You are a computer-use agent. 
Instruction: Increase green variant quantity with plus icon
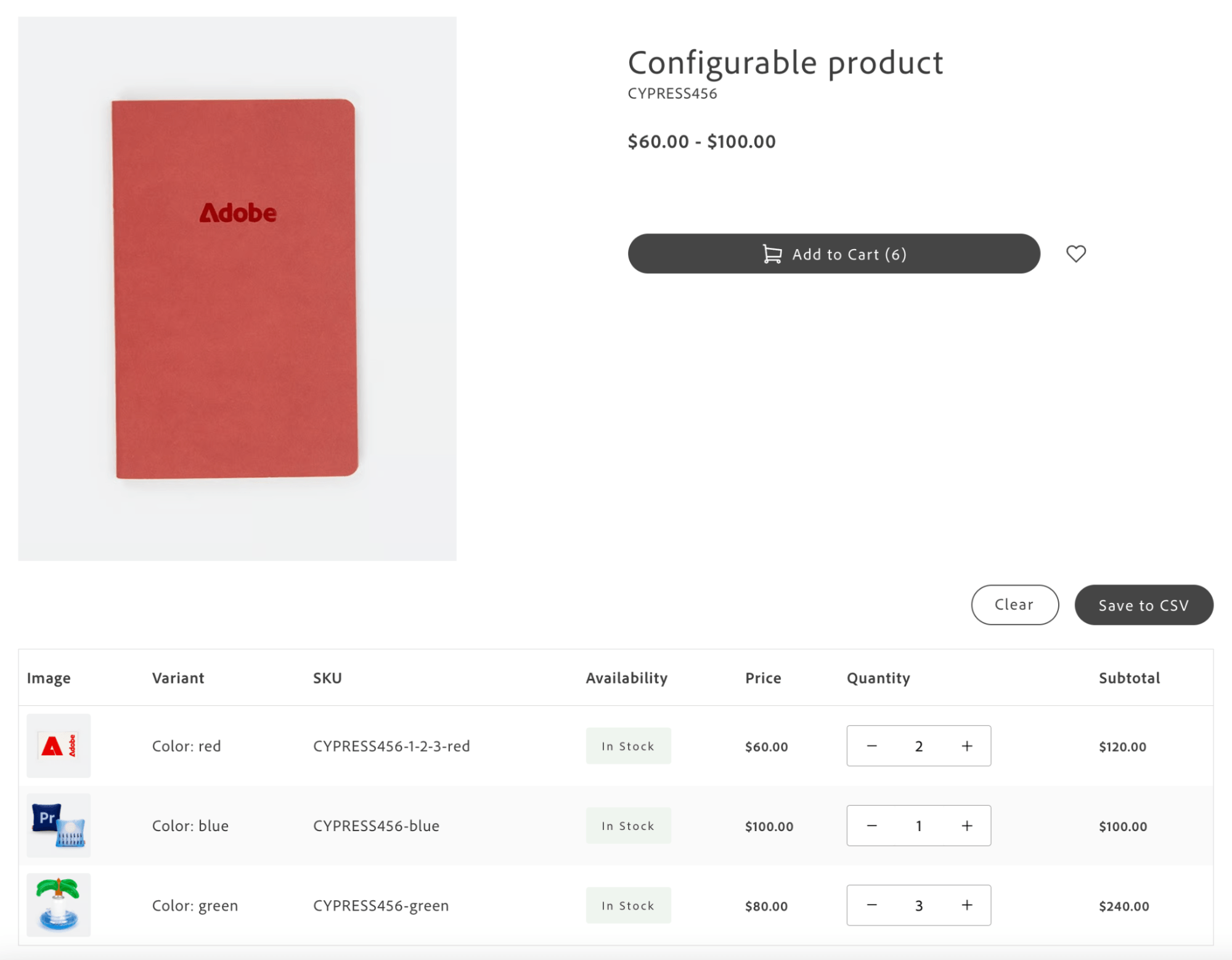(x=967, y=905)
